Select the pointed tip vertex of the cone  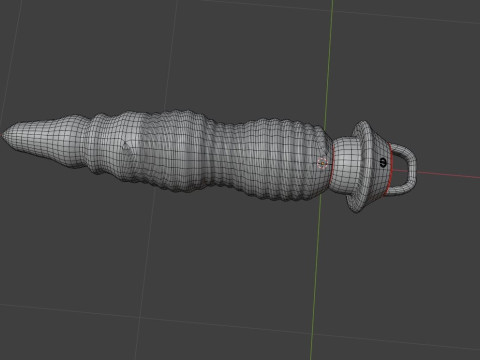pos(3,135)
